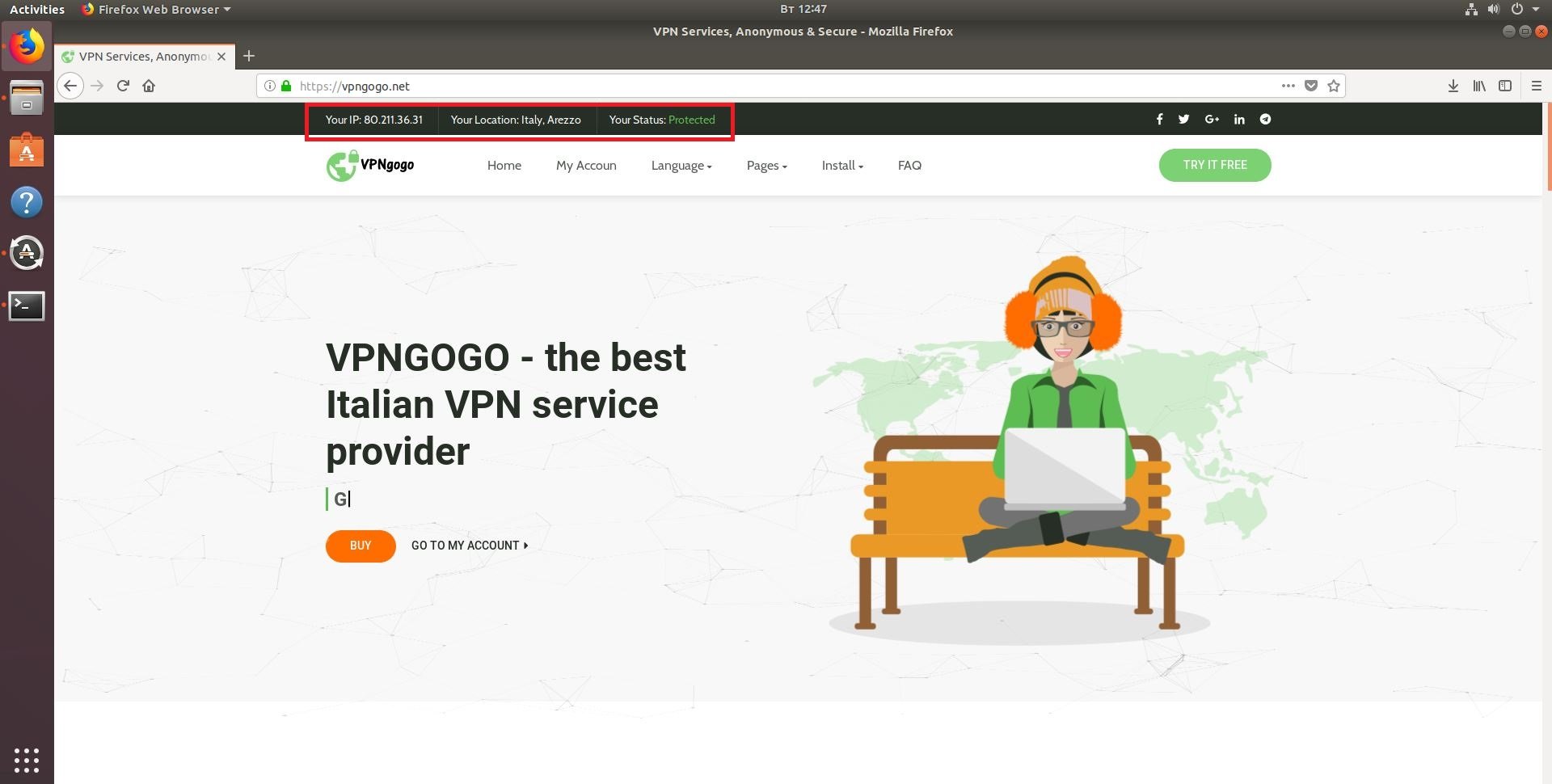
Task: Open the FAQ navigation link
Action: [x=909, y=166]
